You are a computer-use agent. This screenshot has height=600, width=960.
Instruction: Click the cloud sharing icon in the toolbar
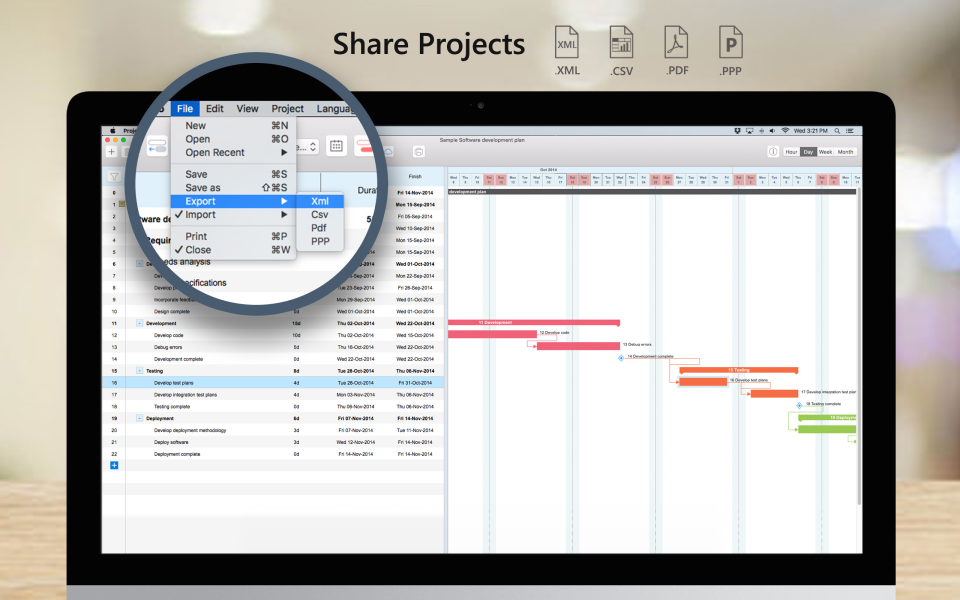coord(388,152)
